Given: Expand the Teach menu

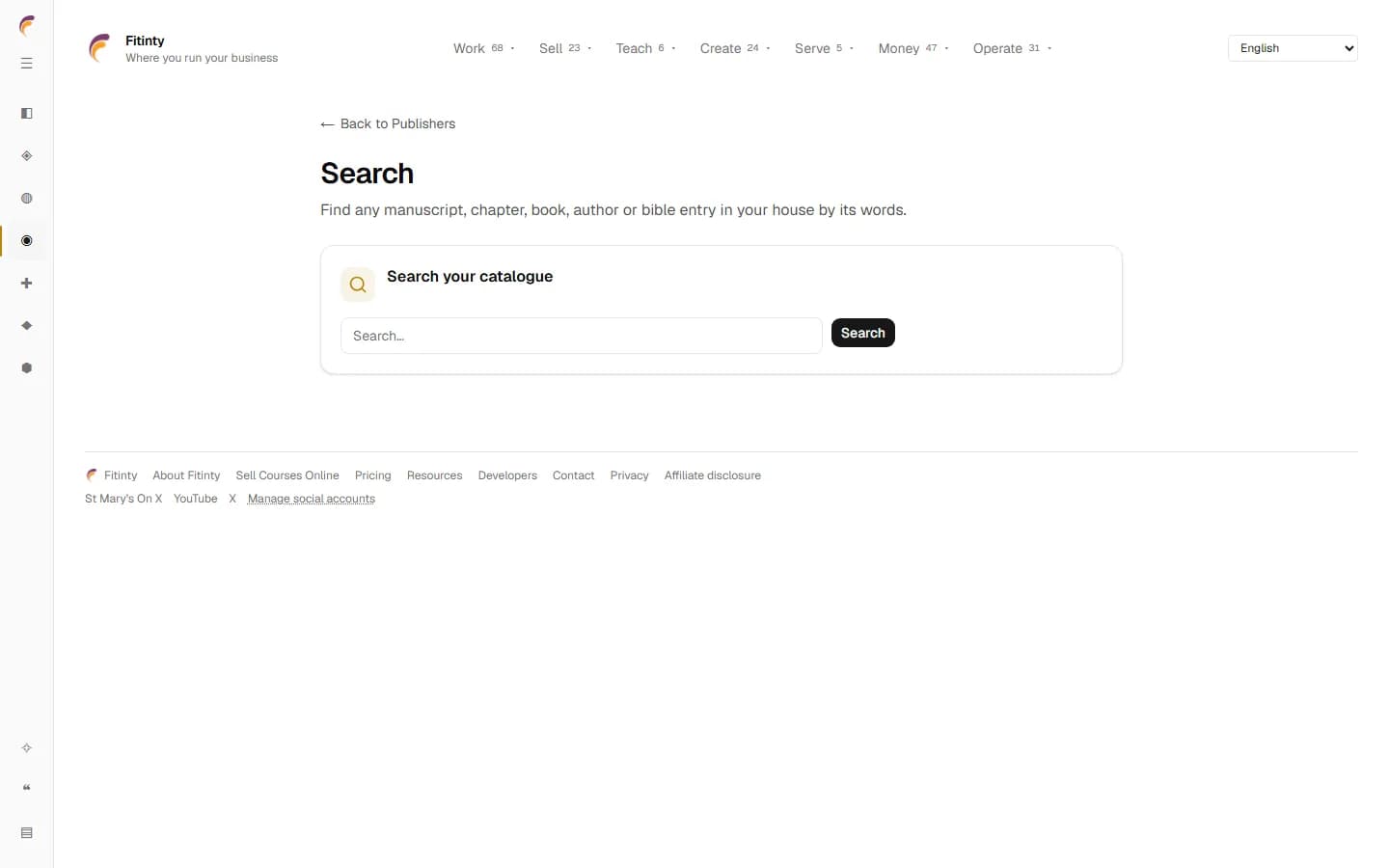Looking at the screenshot, I should [x=645, y=48].
